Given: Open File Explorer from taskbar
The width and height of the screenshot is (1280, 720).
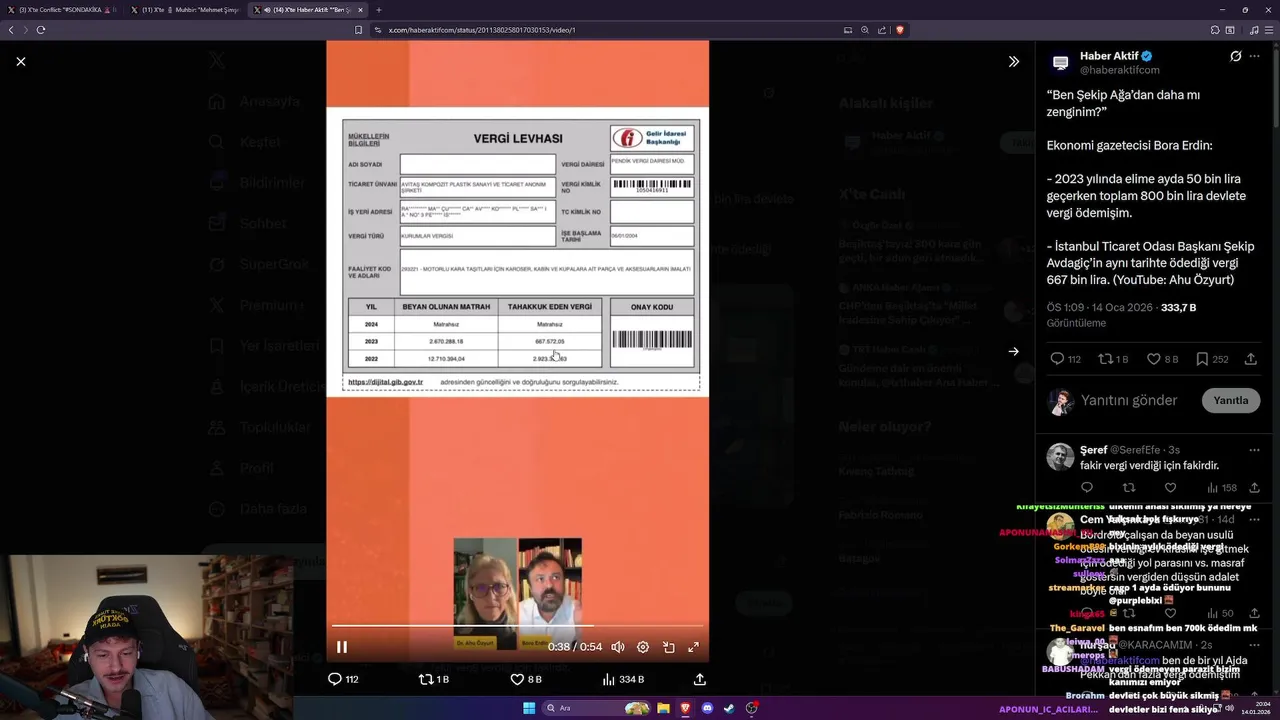Looking at the screenshot, I should coord(663,708).
